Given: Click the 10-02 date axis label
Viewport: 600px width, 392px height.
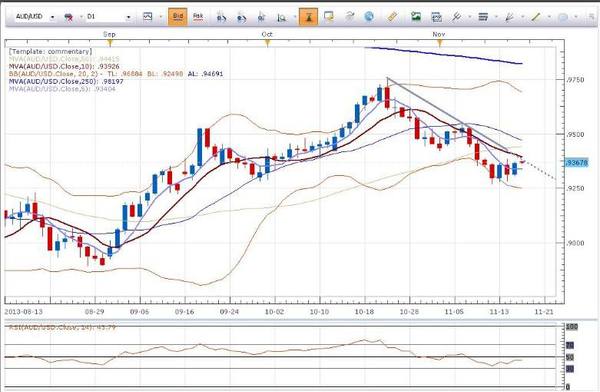Looking at the screenshot, I should click(274, 312).
